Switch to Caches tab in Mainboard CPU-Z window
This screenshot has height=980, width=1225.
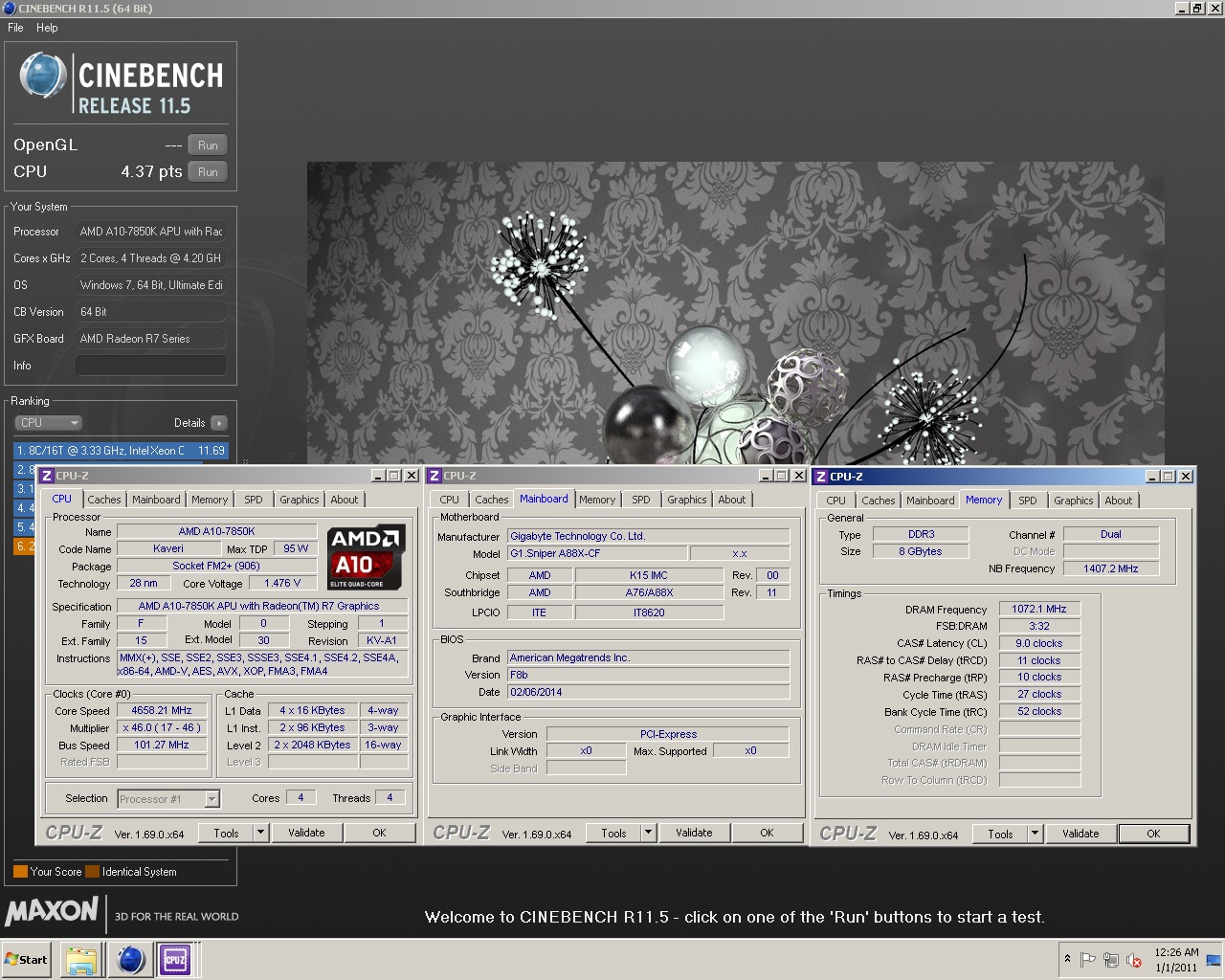click(492, 500)
